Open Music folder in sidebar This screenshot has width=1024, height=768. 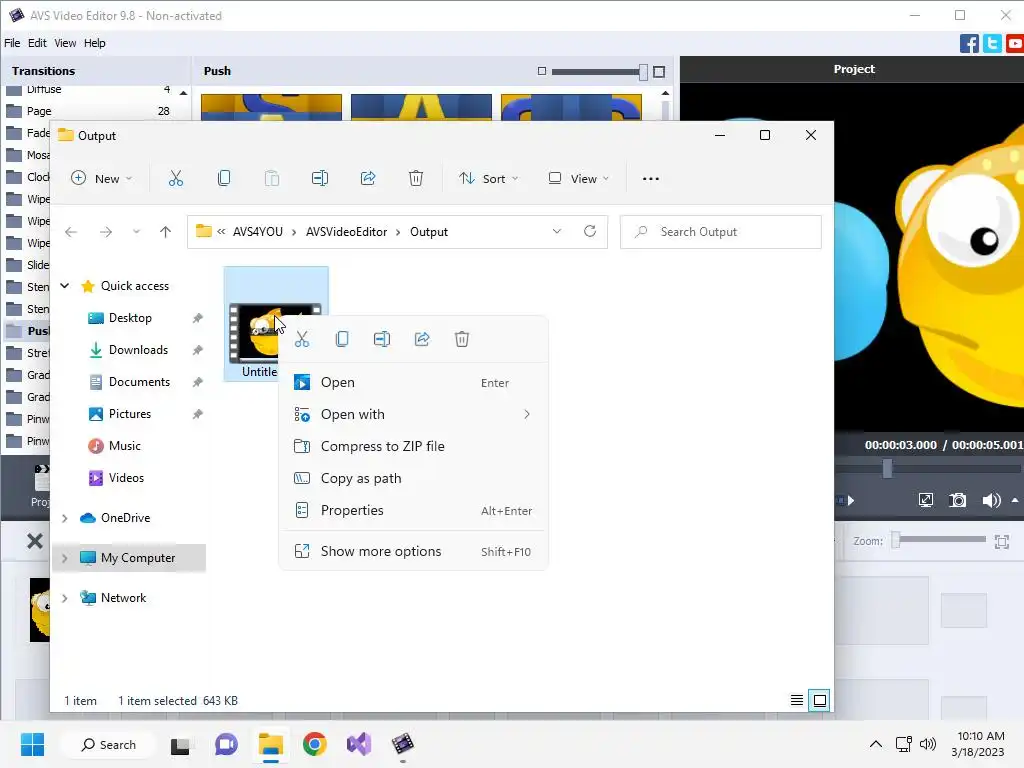124,446
